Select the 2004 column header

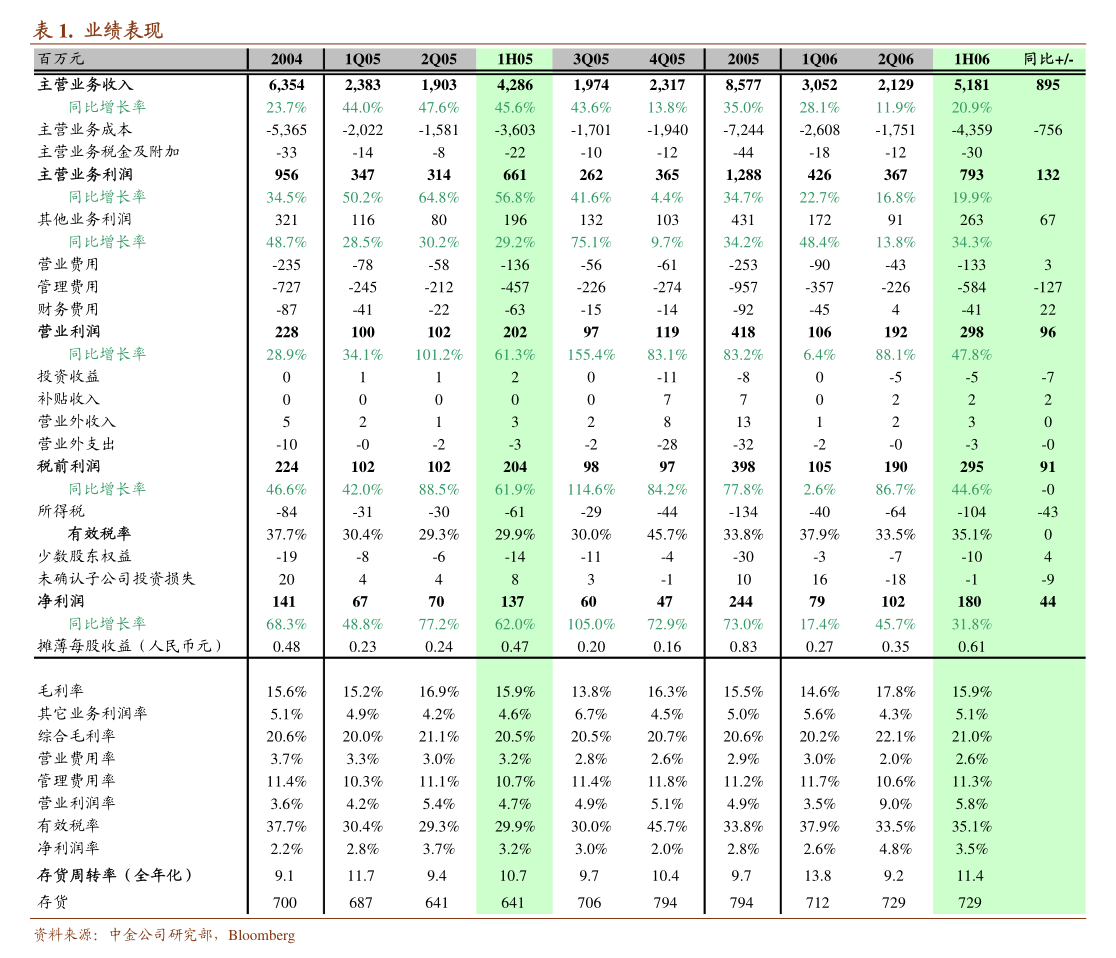pos(286,59)
